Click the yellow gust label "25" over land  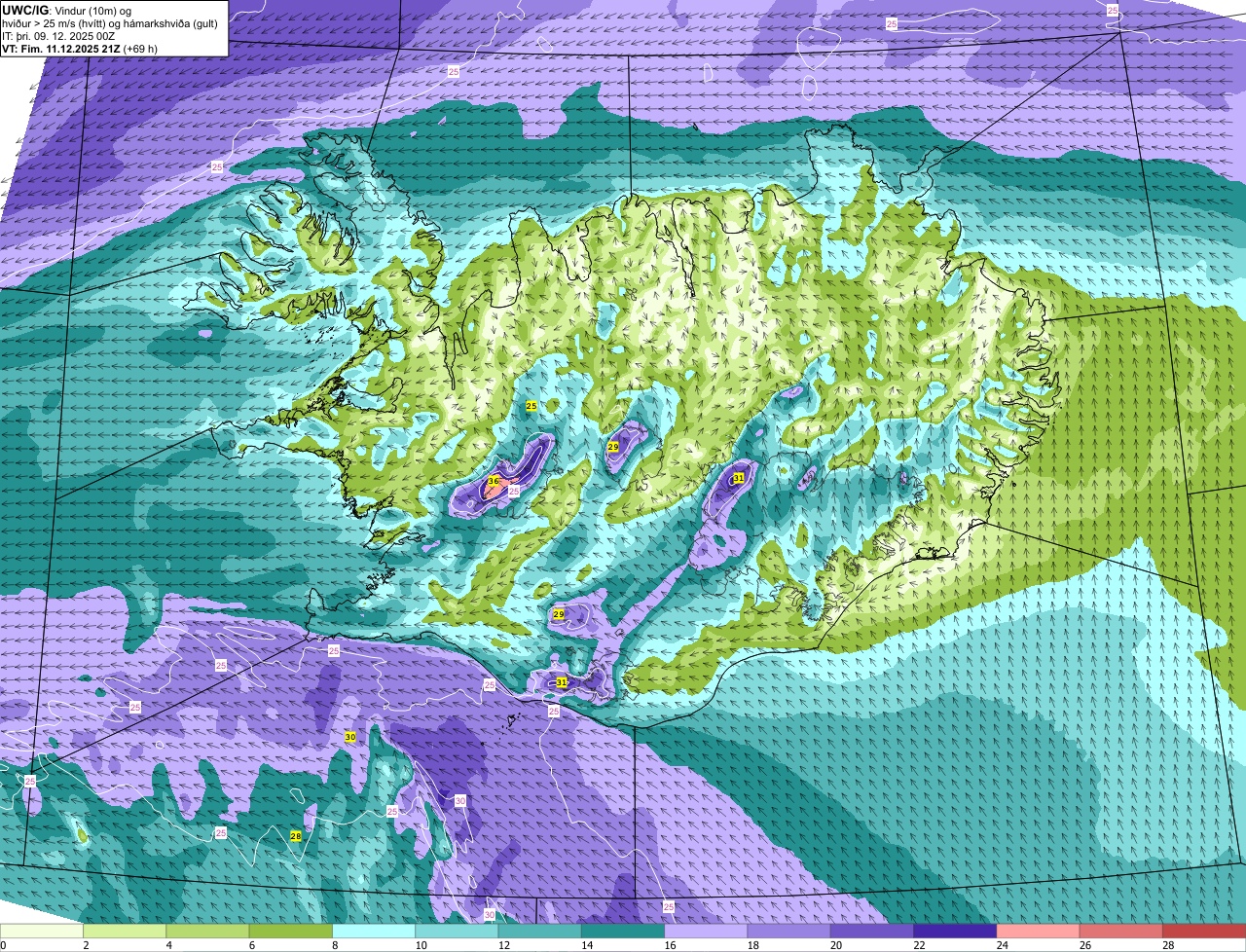tap(531, 406)
